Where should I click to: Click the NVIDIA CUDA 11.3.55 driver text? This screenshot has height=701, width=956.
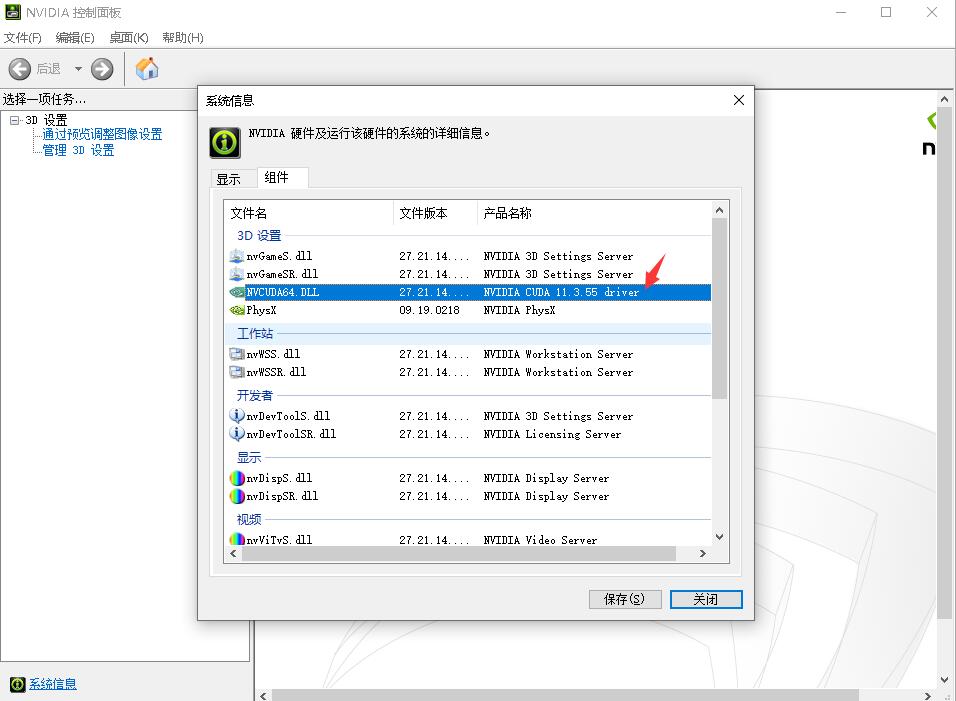click(562, 293)
